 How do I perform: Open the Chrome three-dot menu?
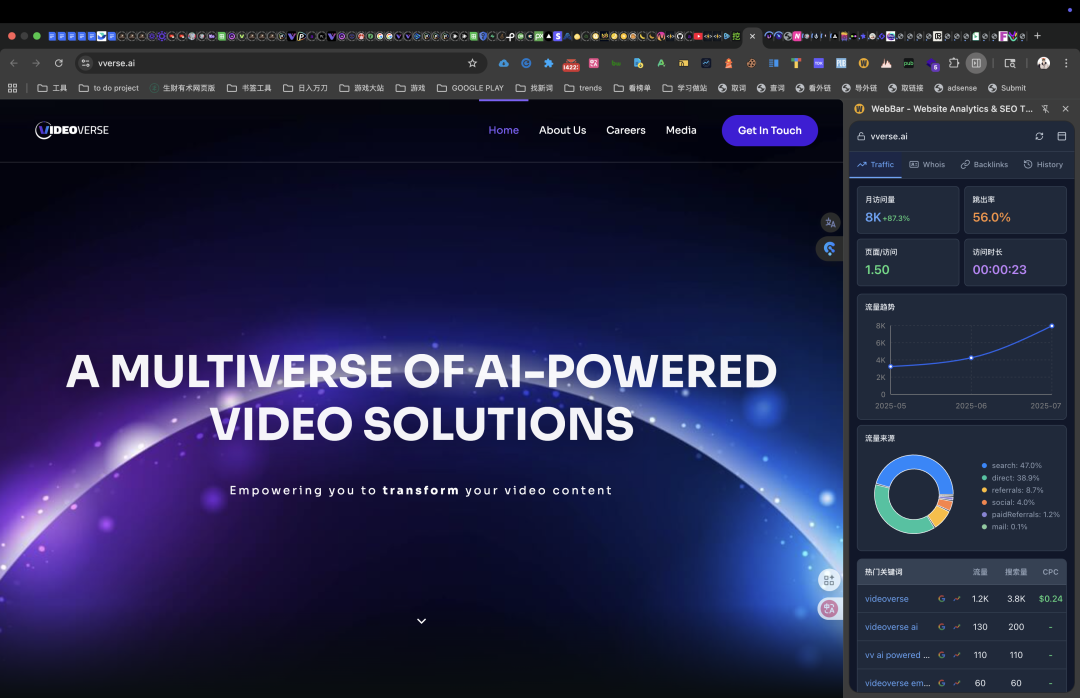(x=1066, y=63)
